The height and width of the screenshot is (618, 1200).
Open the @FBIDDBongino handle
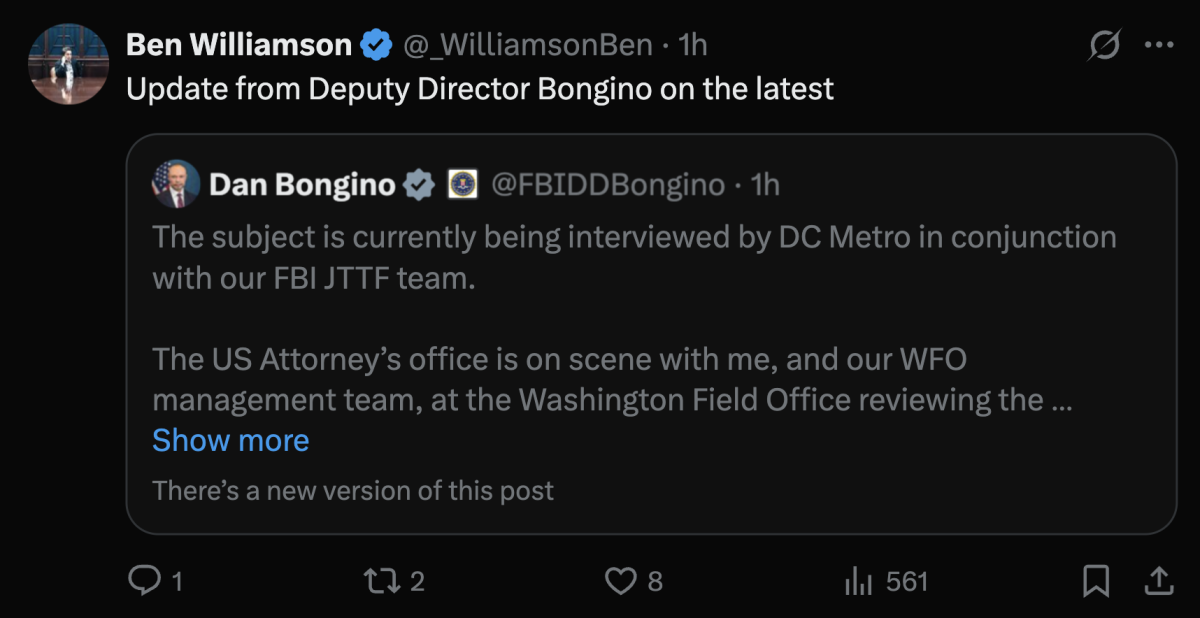pyautogui.click(x=606, y=185)
